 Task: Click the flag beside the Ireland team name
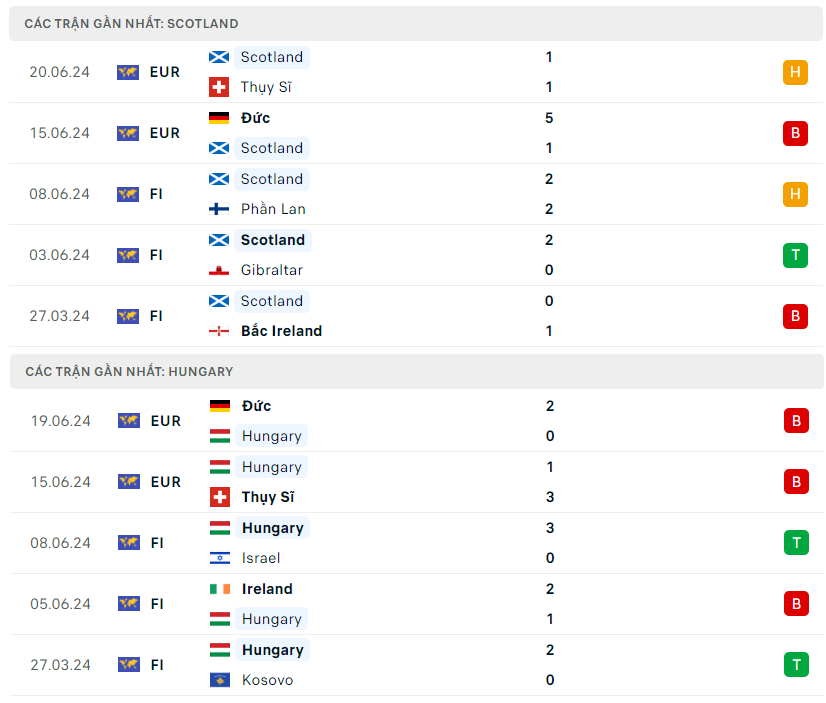(219, 589)
